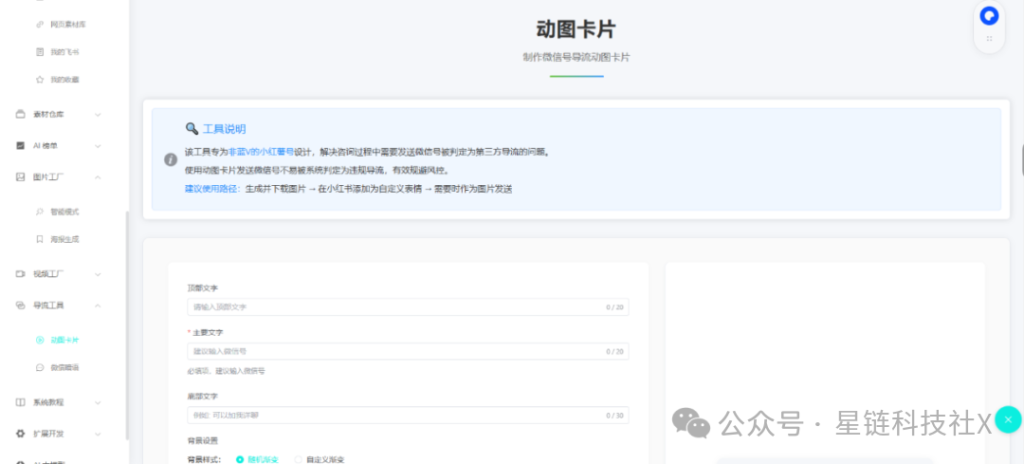Click the 微信暗语 chat bubble icon

(40, 367)
